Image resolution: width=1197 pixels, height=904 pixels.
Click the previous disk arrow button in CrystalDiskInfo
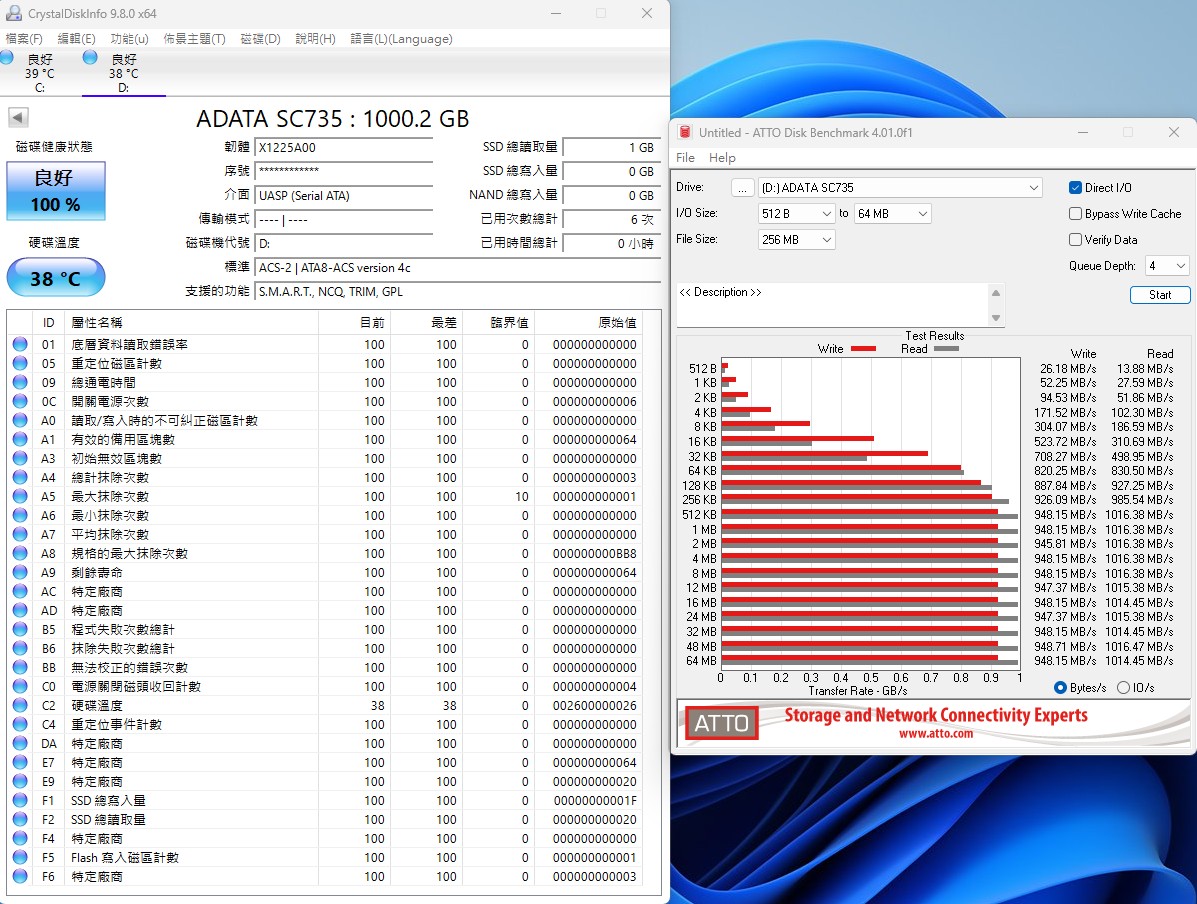point(18,118)
